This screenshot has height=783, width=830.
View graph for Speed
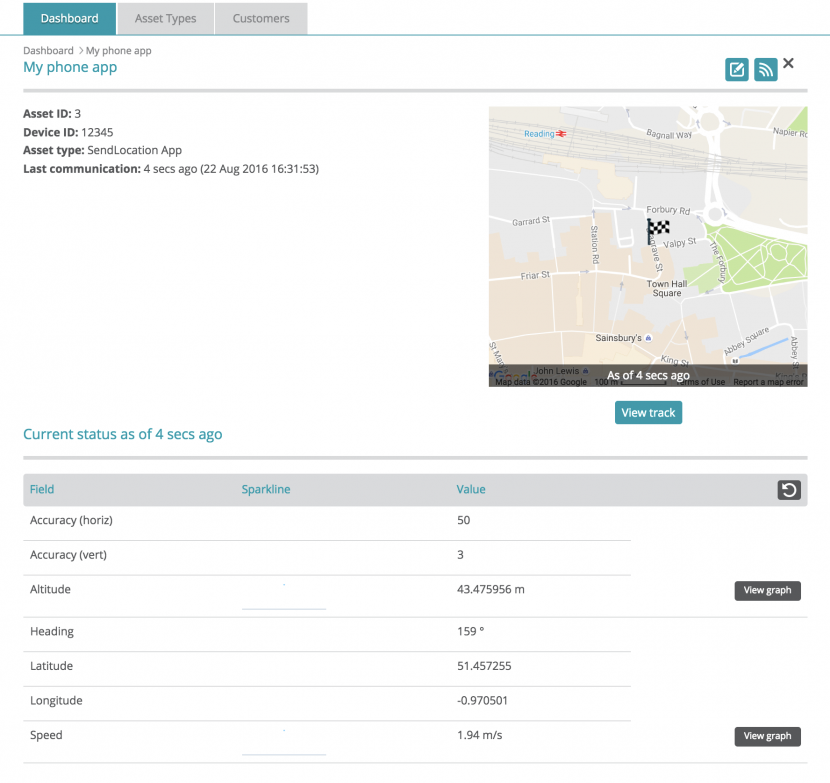[x=767, y=736]
